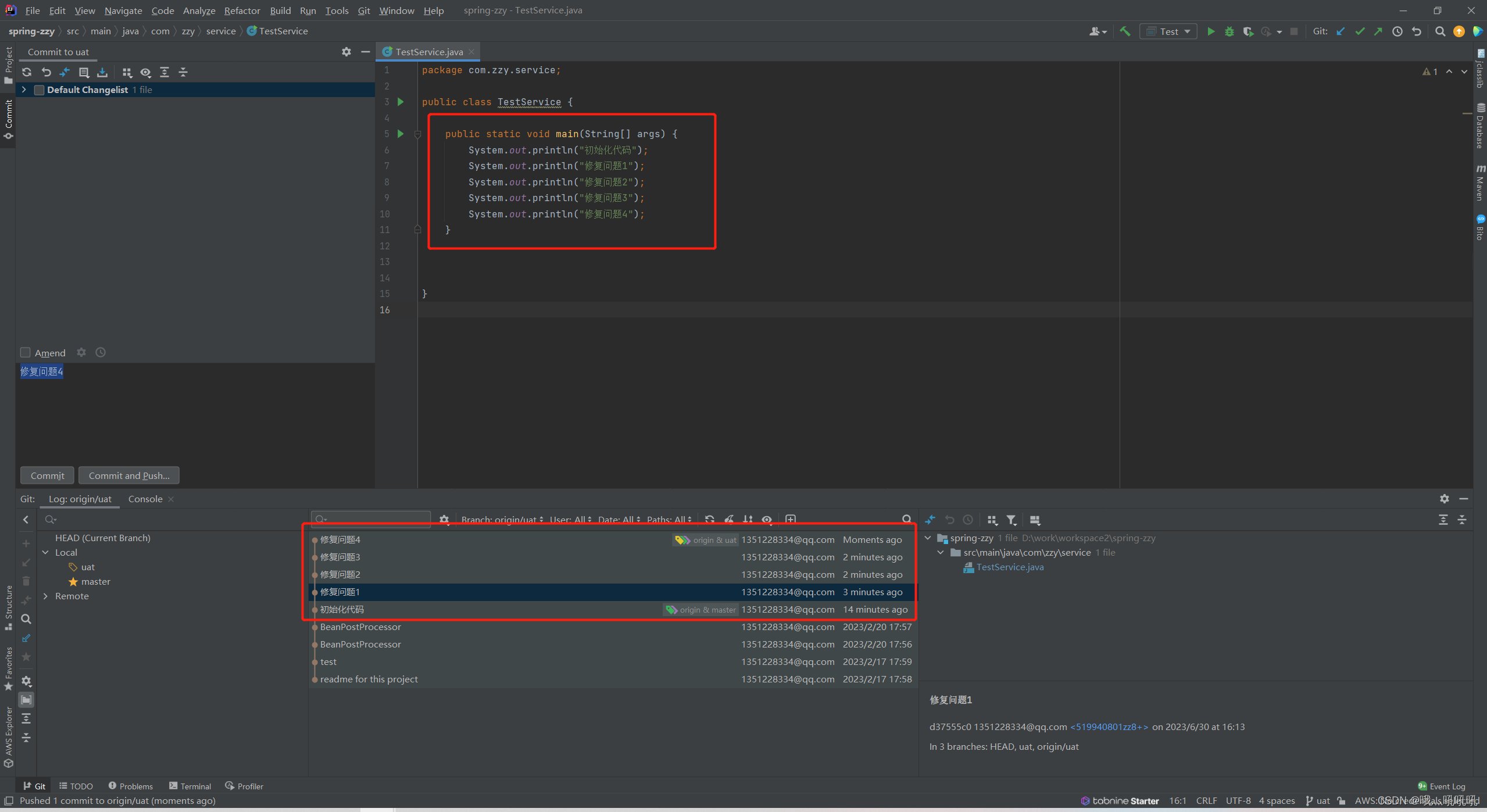The image size is (1487, 812).
Task: Click Git rollback icon in main toolbar
Action: tap(1417, 31)
